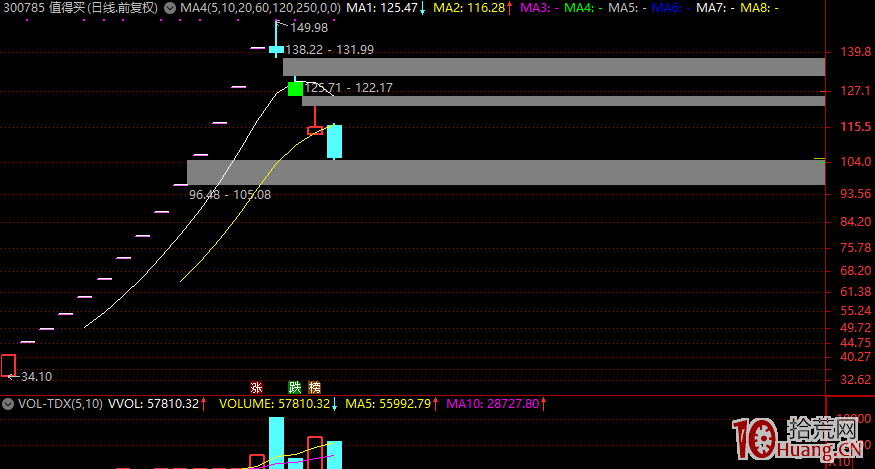Click the 127.1 price axis label
This screenshot has width=875, height=469.
click(x=856, y=90)
